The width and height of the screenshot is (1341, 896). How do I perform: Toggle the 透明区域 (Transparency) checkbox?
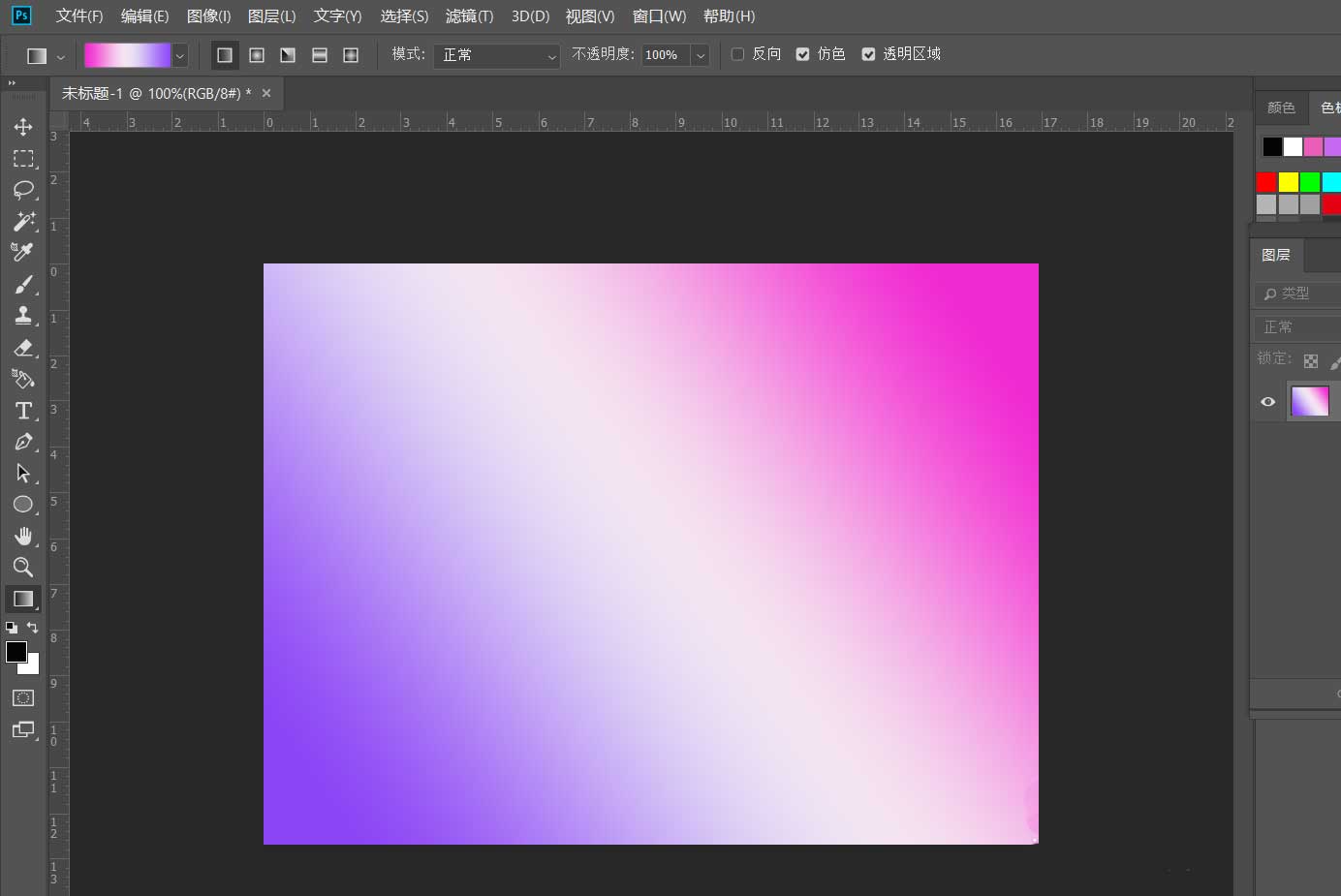(868, 54)
